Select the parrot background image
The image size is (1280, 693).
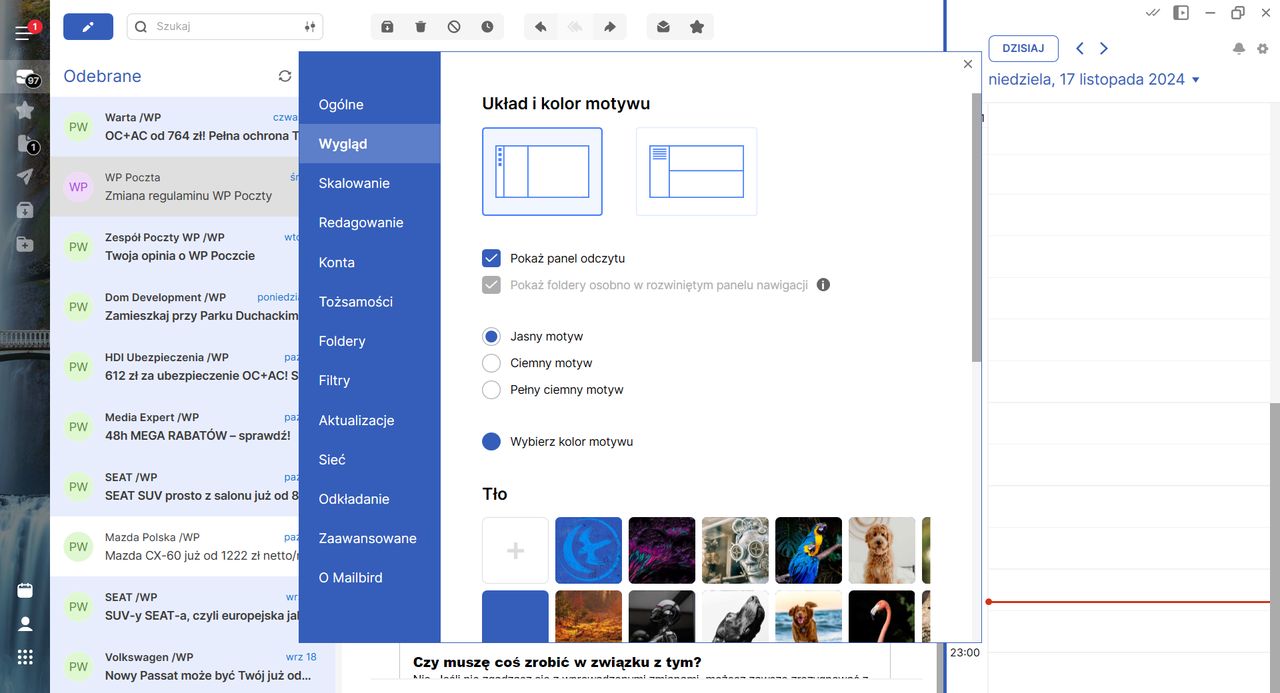(808, 550)
